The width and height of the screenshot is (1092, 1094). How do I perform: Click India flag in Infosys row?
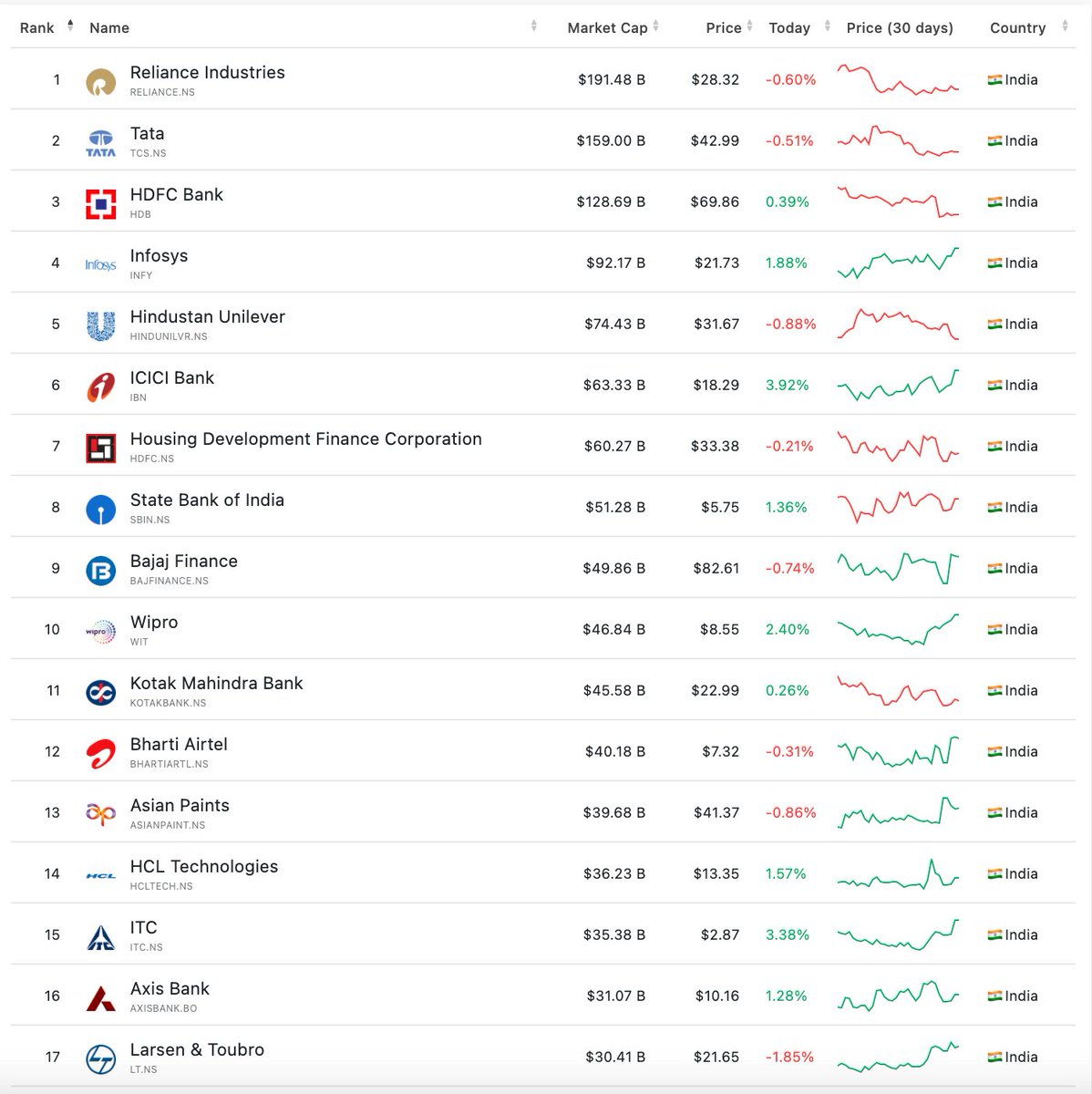pyautogui.click(x=994, y=263)
